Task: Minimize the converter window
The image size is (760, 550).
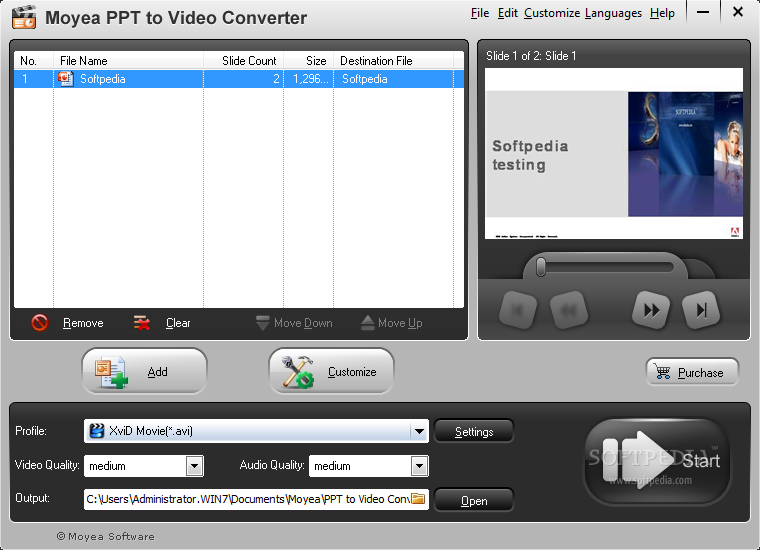Action: point(703,12)
